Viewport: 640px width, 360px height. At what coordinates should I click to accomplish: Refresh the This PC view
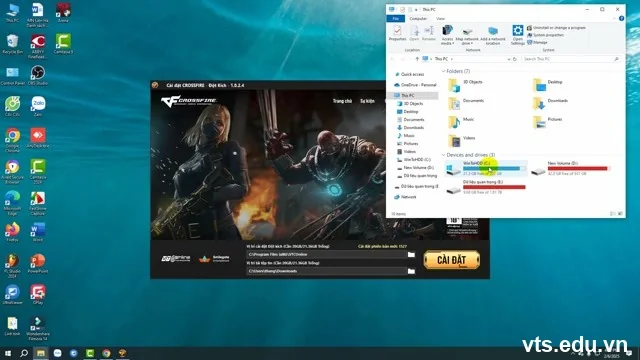515,59
